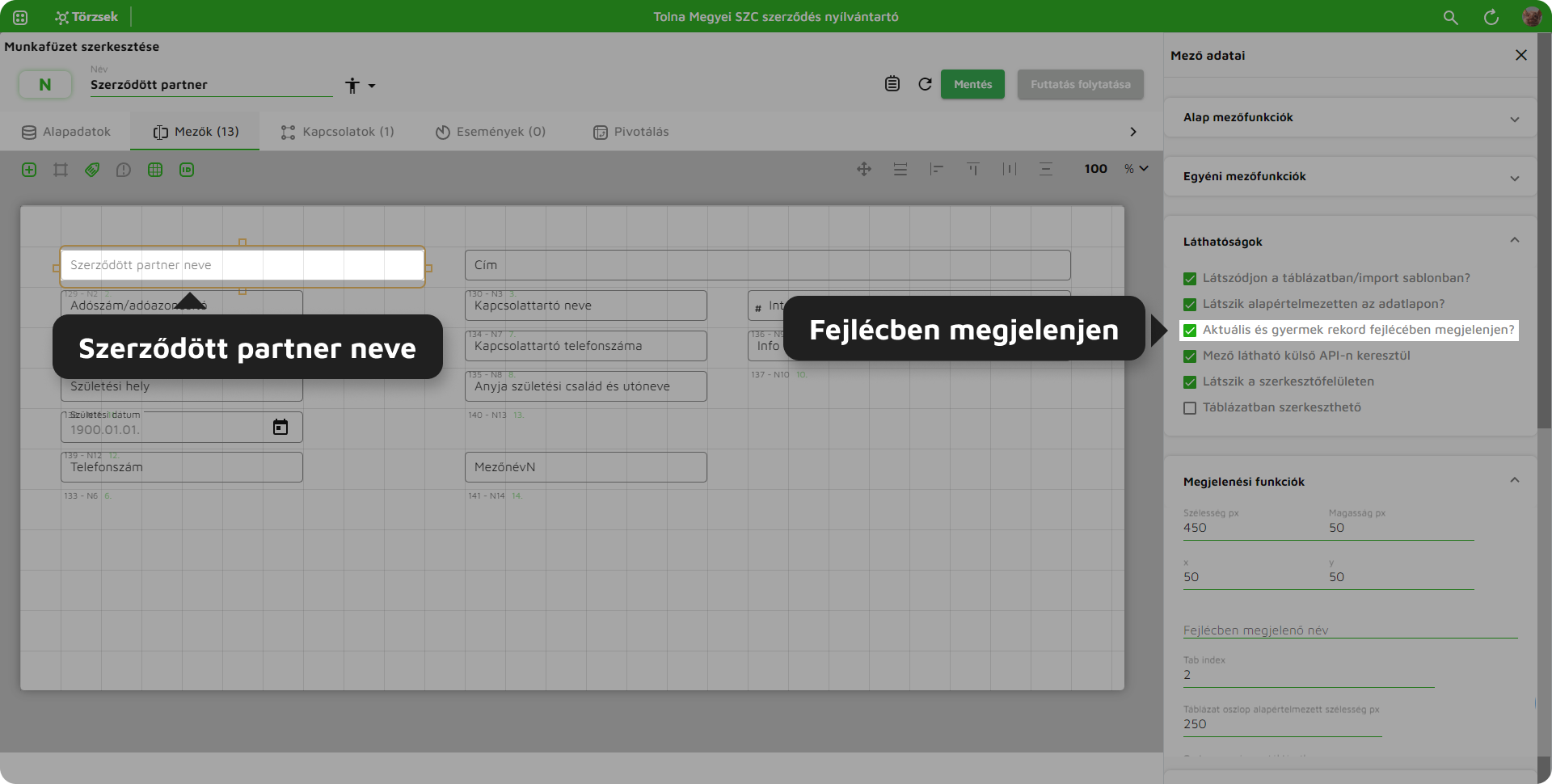Screen dimensions: 1552x784
Task: Expand Alap mezőfunkciók section
Action: (x=1350, y=118)
